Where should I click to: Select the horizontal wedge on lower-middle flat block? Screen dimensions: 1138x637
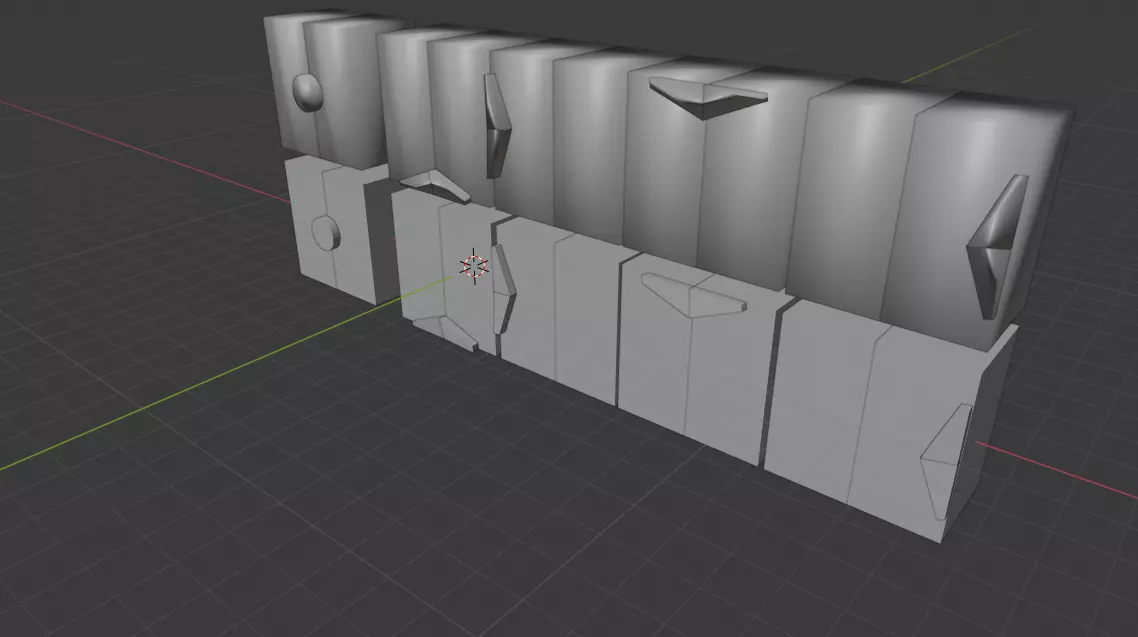tap(693, 295)
